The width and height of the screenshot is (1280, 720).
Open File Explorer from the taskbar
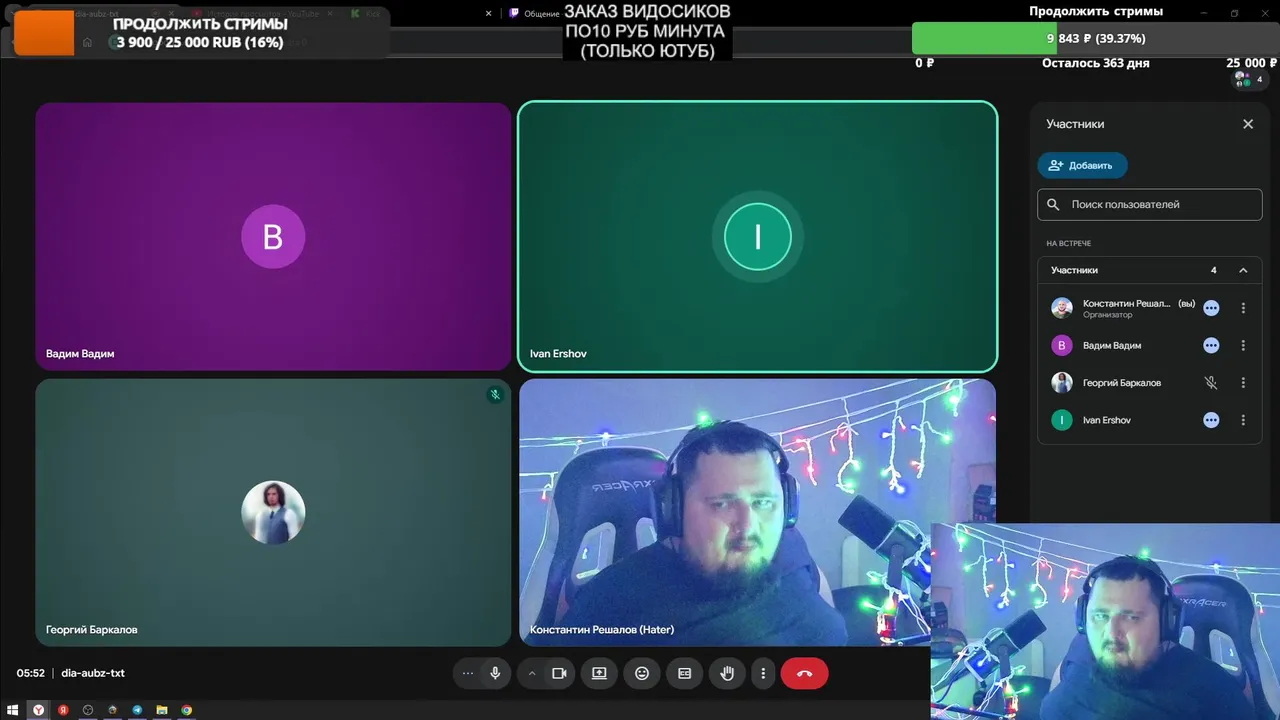pyautogui.click(x=161, y=710)
